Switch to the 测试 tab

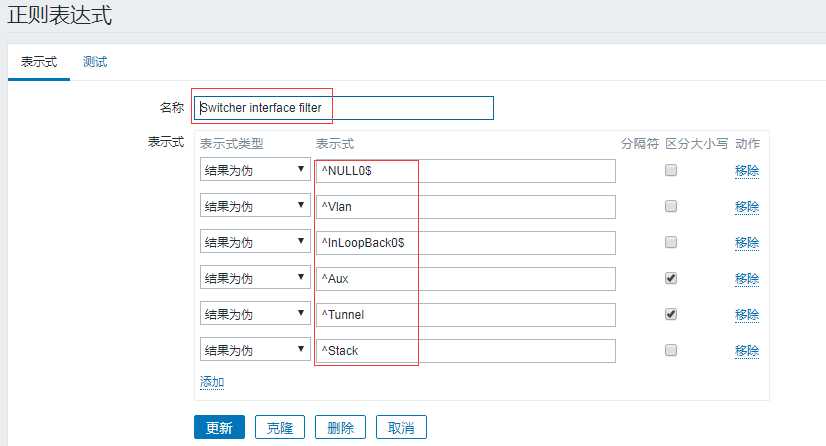(95, 62)
